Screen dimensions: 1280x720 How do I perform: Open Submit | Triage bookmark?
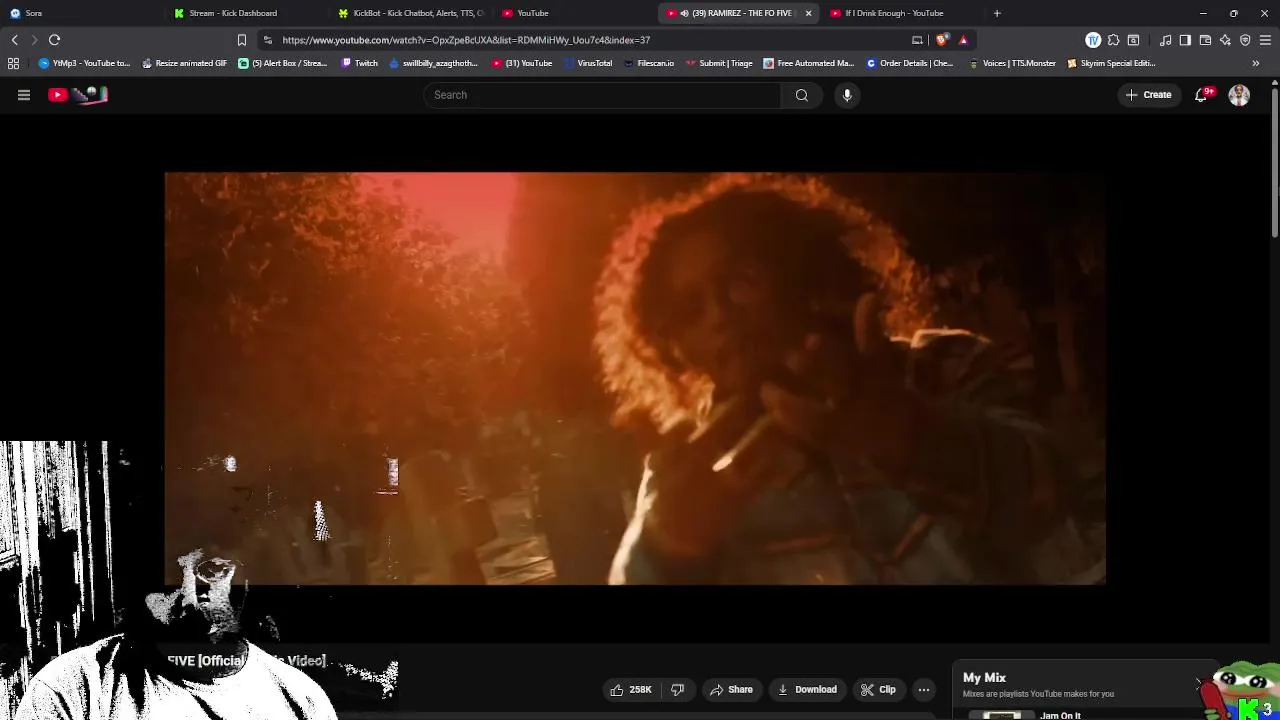coord(719,63)
